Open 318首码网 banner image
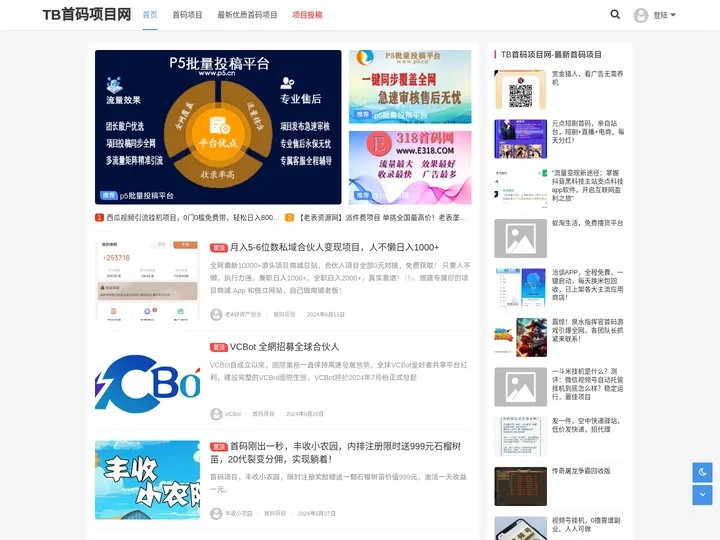720x540 pixels. point(410,168)
